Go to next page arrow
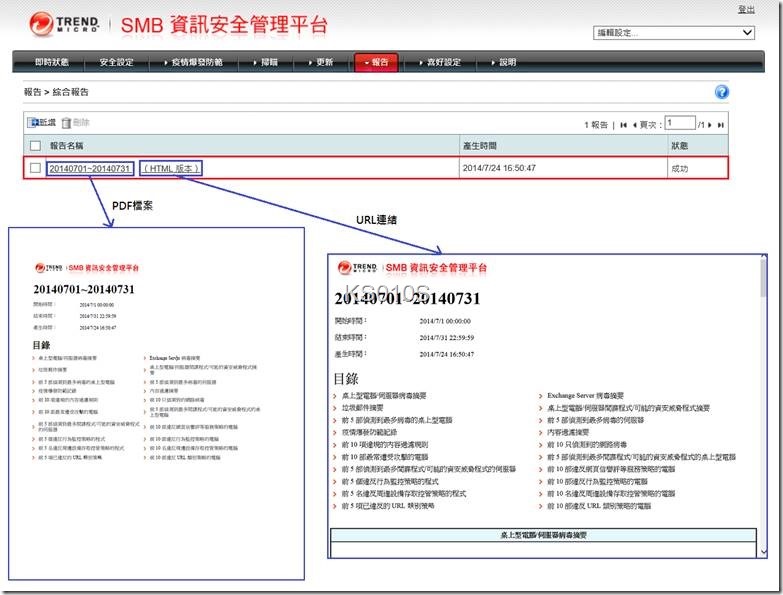This screenshot has width=783, height=595. (x=710, y=125)
